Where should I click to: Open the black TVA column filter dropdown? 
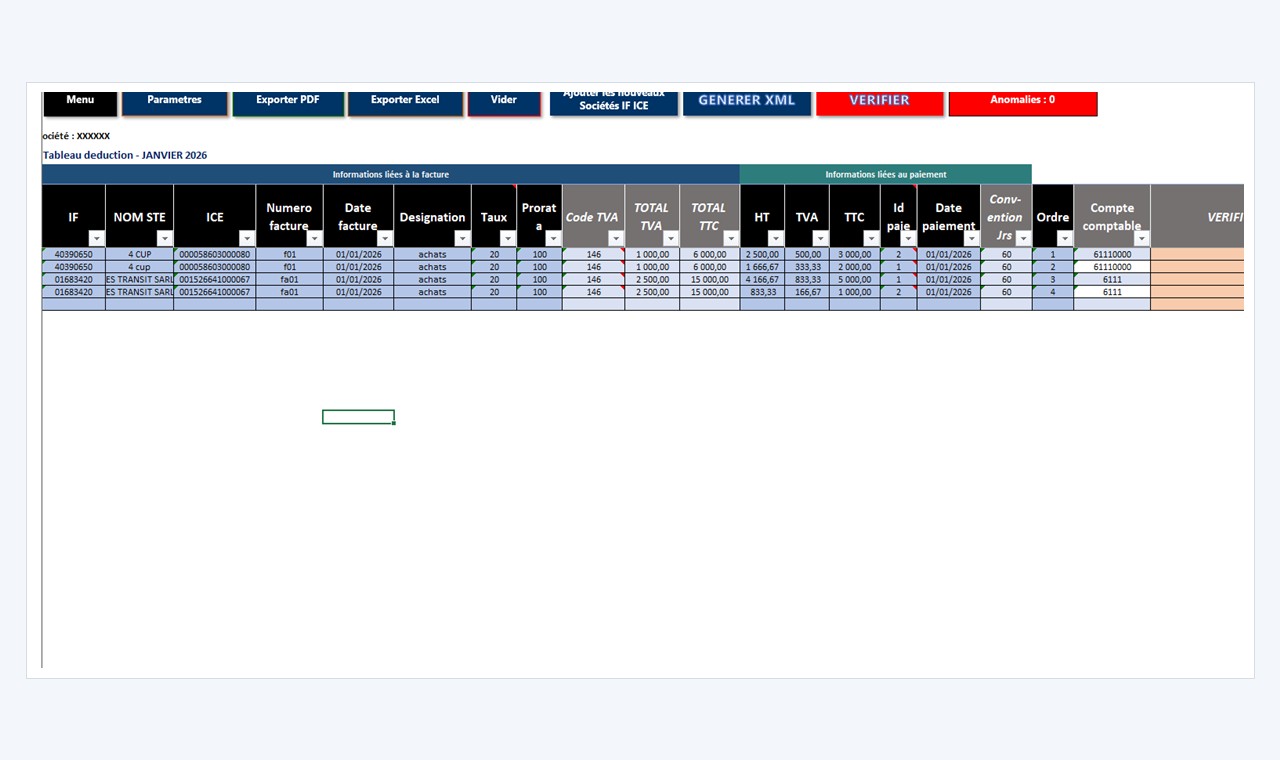[x=821, y=238]
